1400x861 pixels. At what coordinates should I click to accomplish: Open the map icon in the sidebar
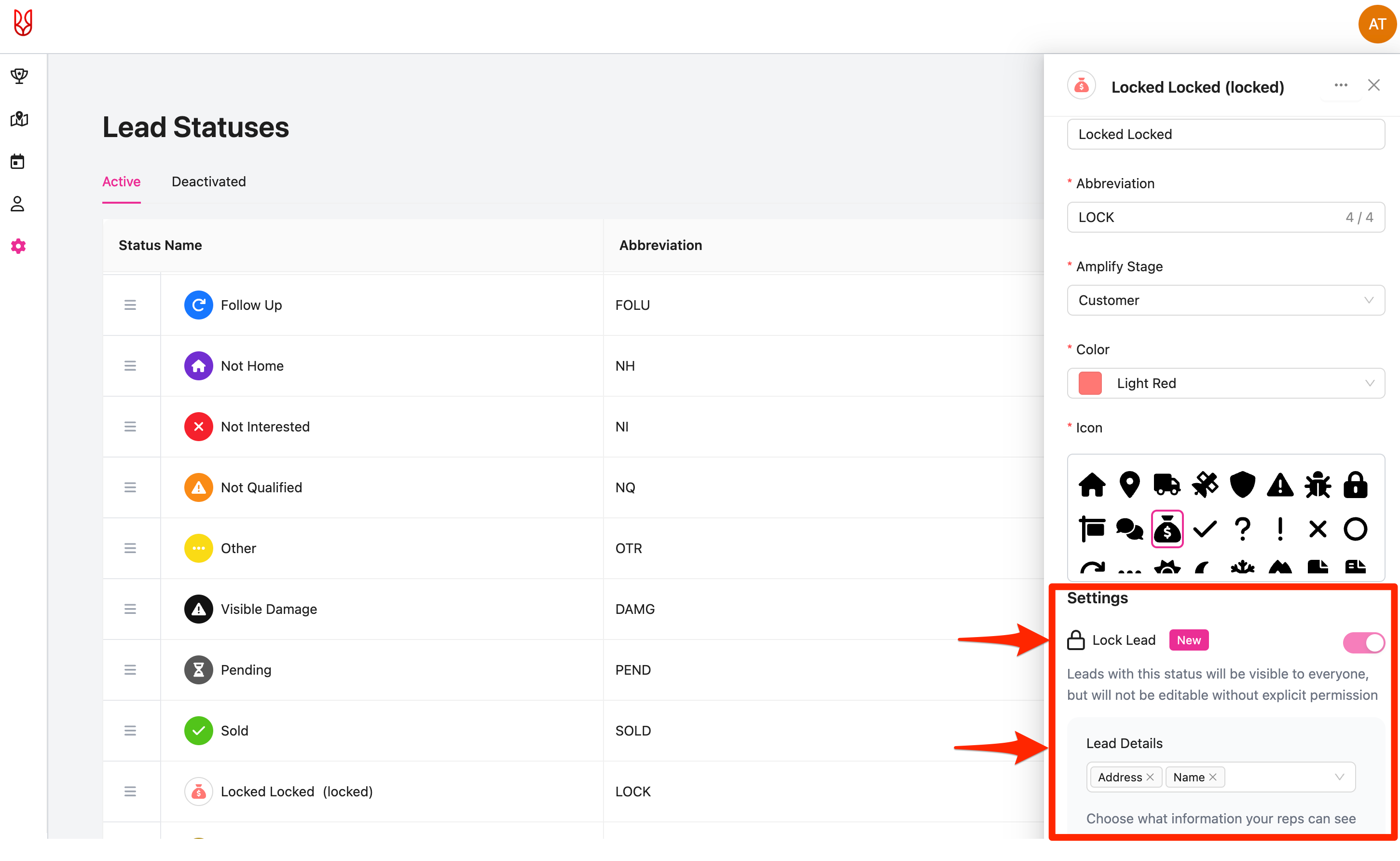19,118
